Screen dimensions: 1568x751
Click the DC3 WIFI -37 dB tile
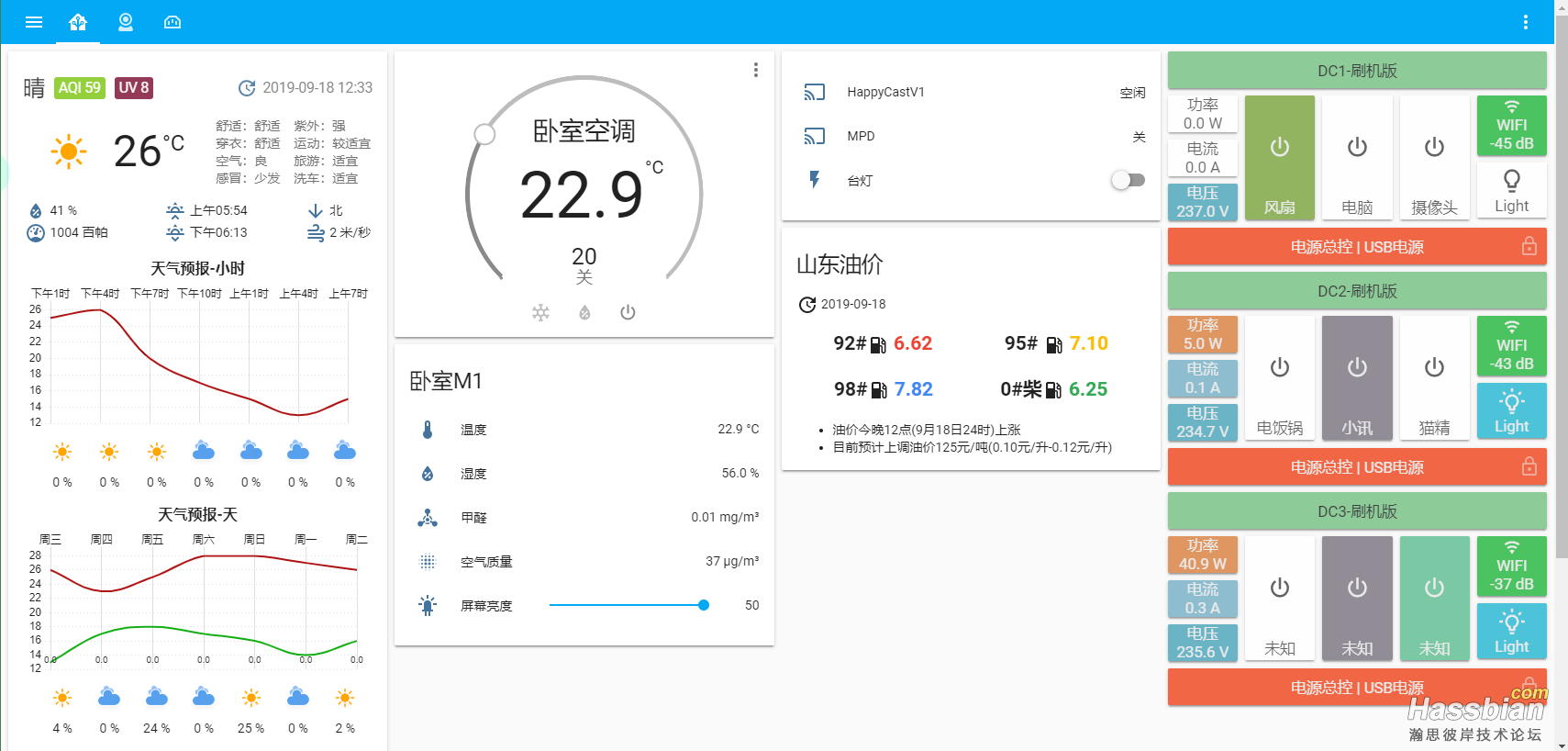coord(1511,566)
